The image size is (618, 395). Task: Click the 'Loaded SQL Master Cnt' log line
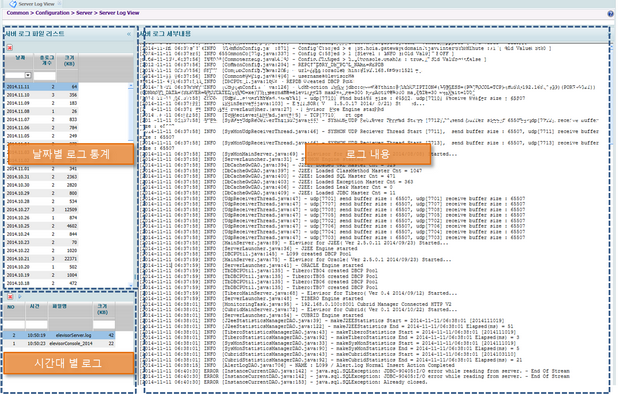tap(268, 177)
